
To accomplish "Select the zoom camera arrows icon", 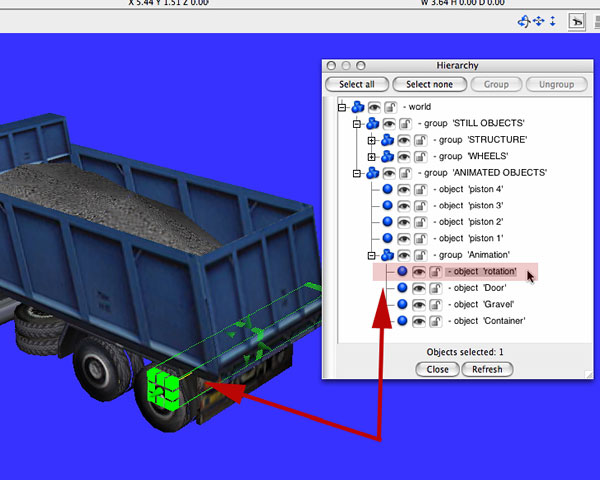I will pos(553,21).
